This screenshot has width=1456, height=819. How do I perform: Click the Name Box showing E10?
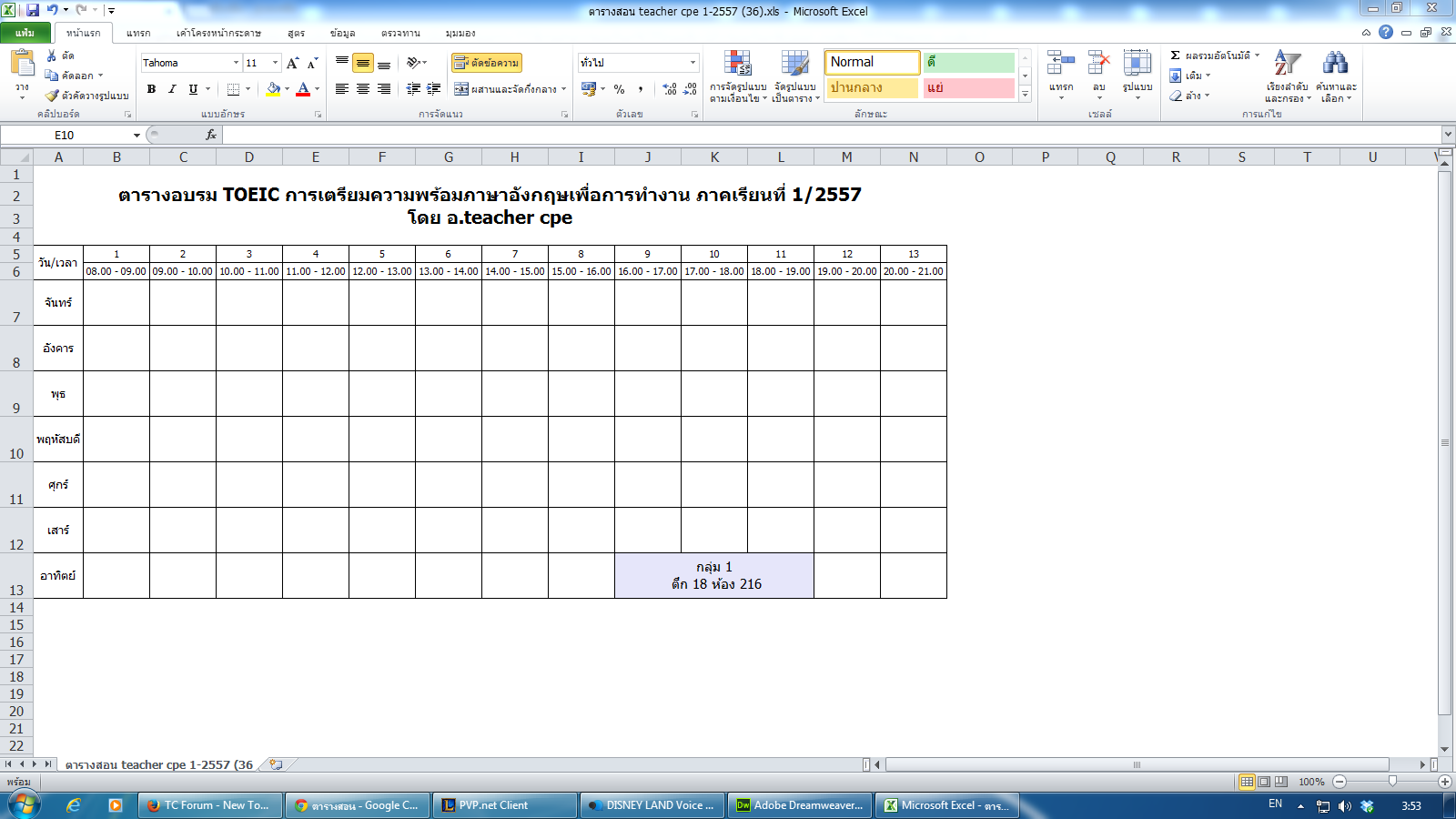65,136
